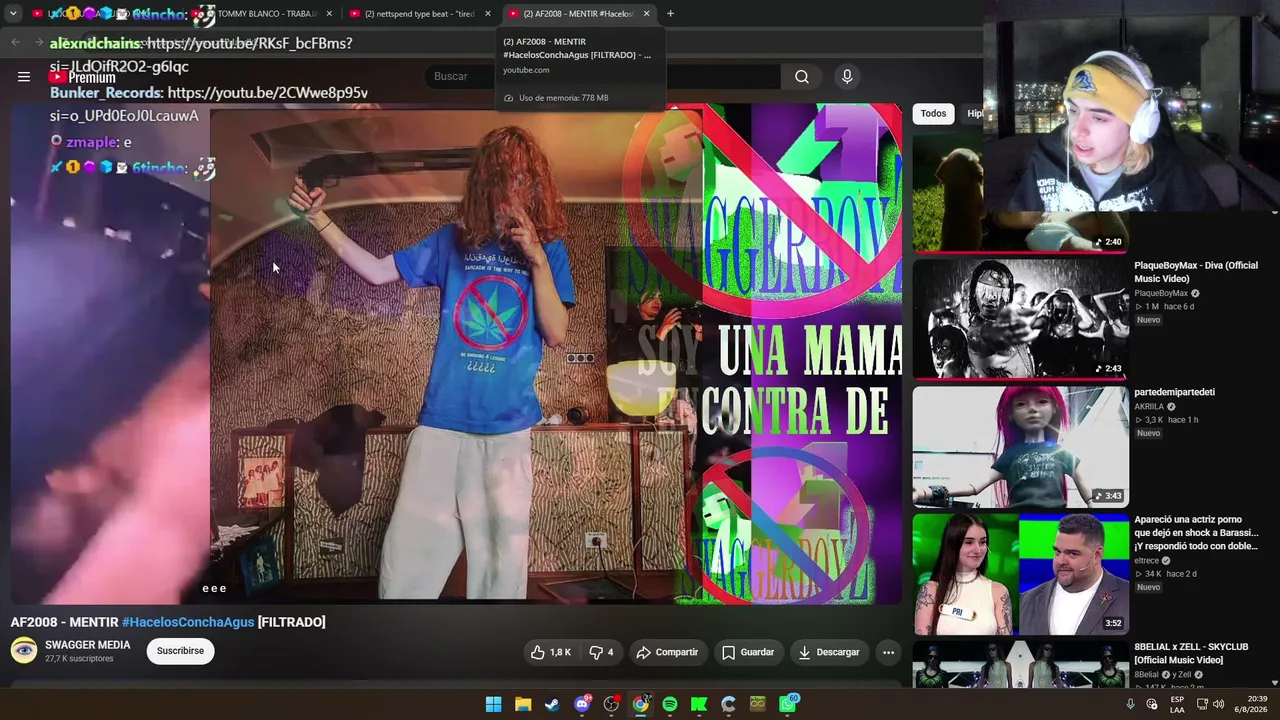Open File Explorer from the taskbar
This screenshot has width=1280, height=720.
coord(523,704)
